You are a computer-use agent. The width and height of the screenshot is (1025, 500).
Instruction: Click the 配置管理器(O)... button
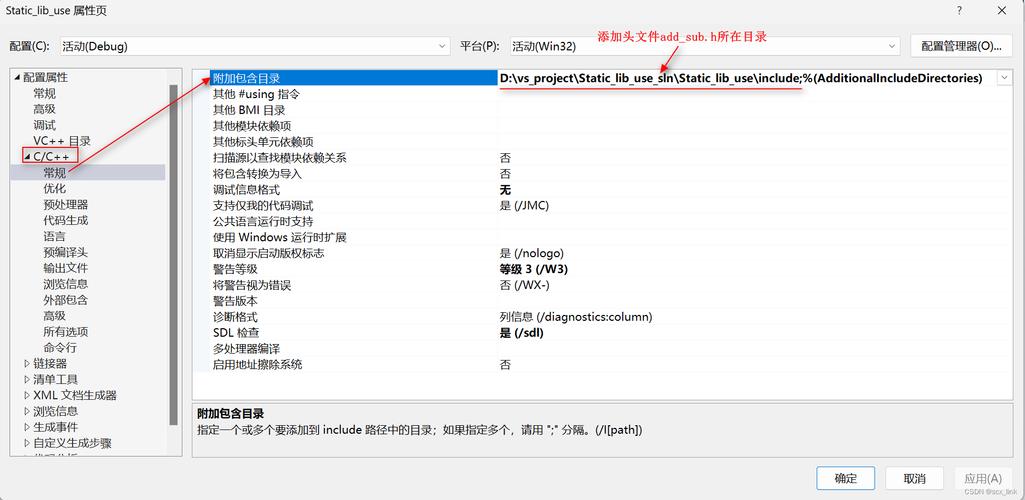pos(961,46)
